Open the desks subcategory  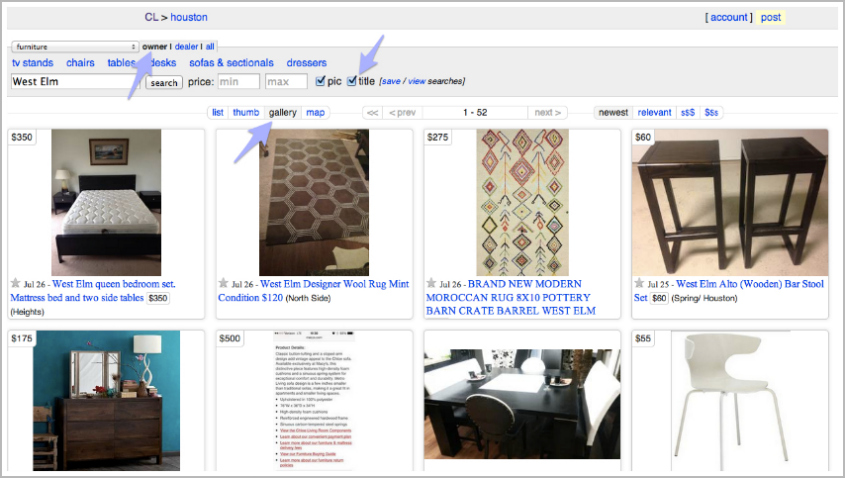pos(163,63)
